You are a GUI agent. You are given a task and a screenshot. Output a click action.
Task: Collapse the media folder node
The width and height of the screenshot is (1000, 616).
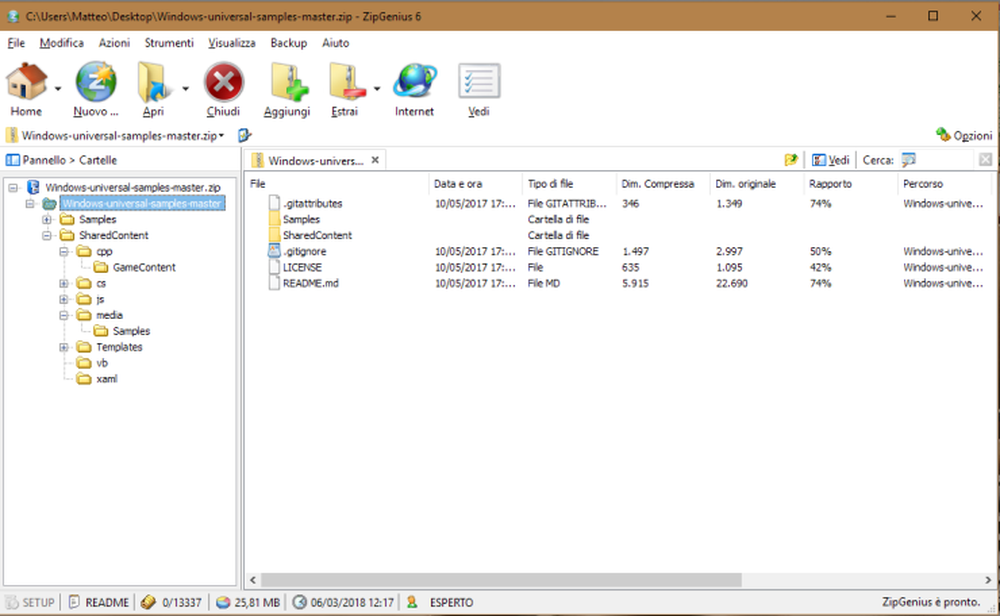[64, 315]
